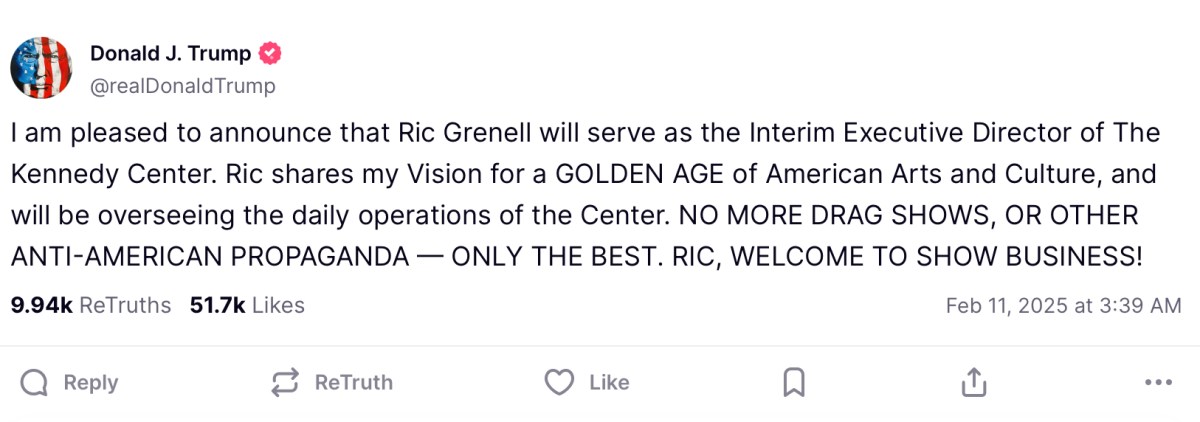The image size is (1200, 422).
Task: Click the share upload icon
Action: point(974,382)
